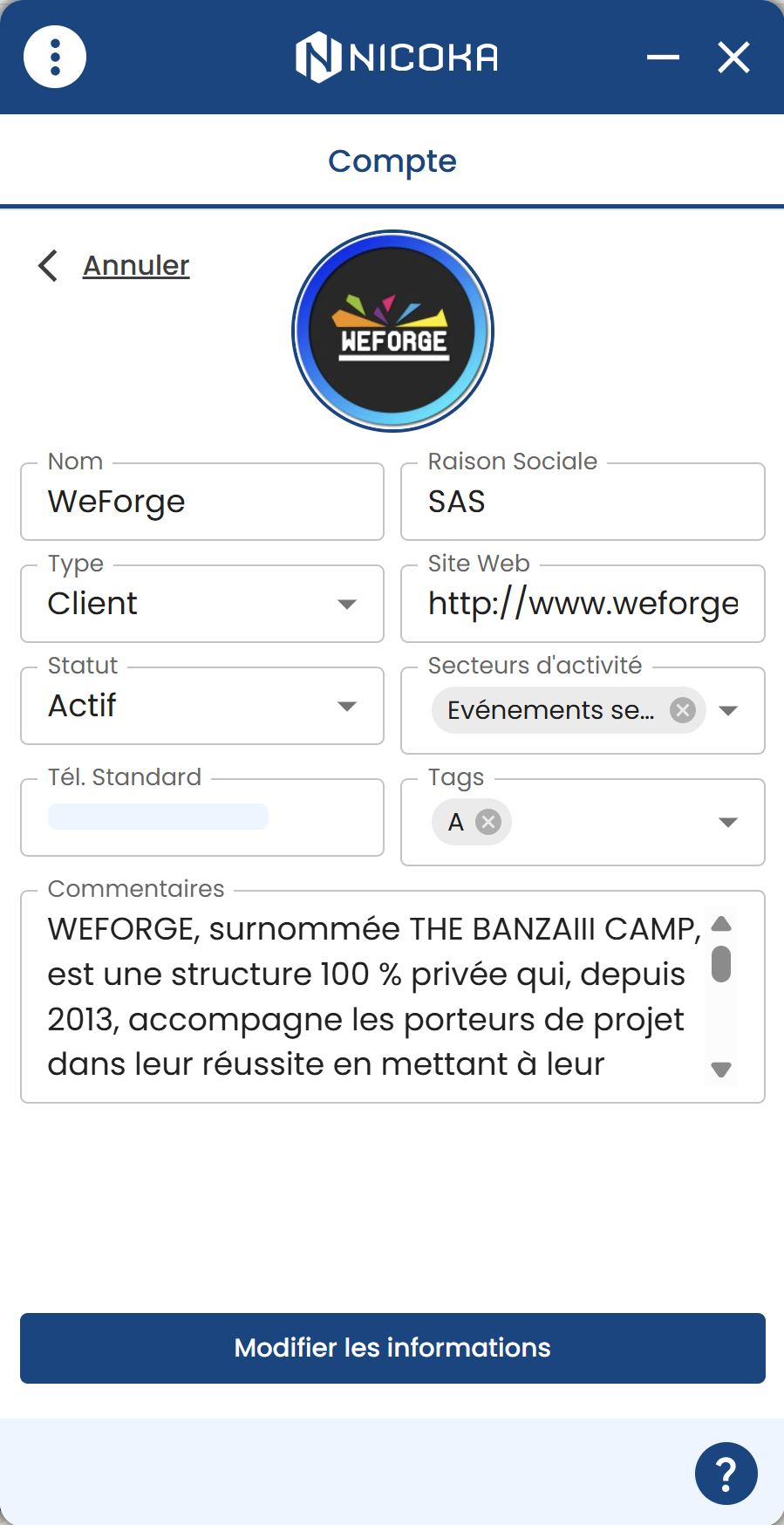Image resolution: width=784 pixels, height=1525 pixels.
Task: Click the WeForge company logo avatar
Action: pos(392,332)
